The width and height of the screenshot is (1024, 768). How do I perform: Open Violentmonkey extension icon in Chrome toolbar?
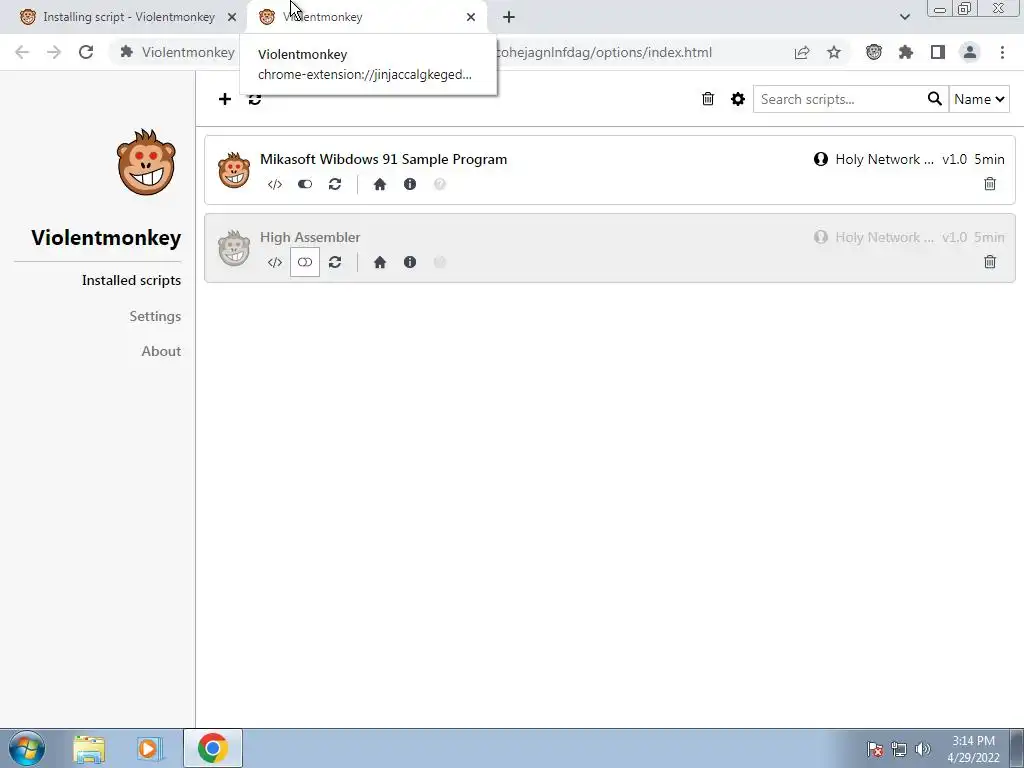pos(874,52)
